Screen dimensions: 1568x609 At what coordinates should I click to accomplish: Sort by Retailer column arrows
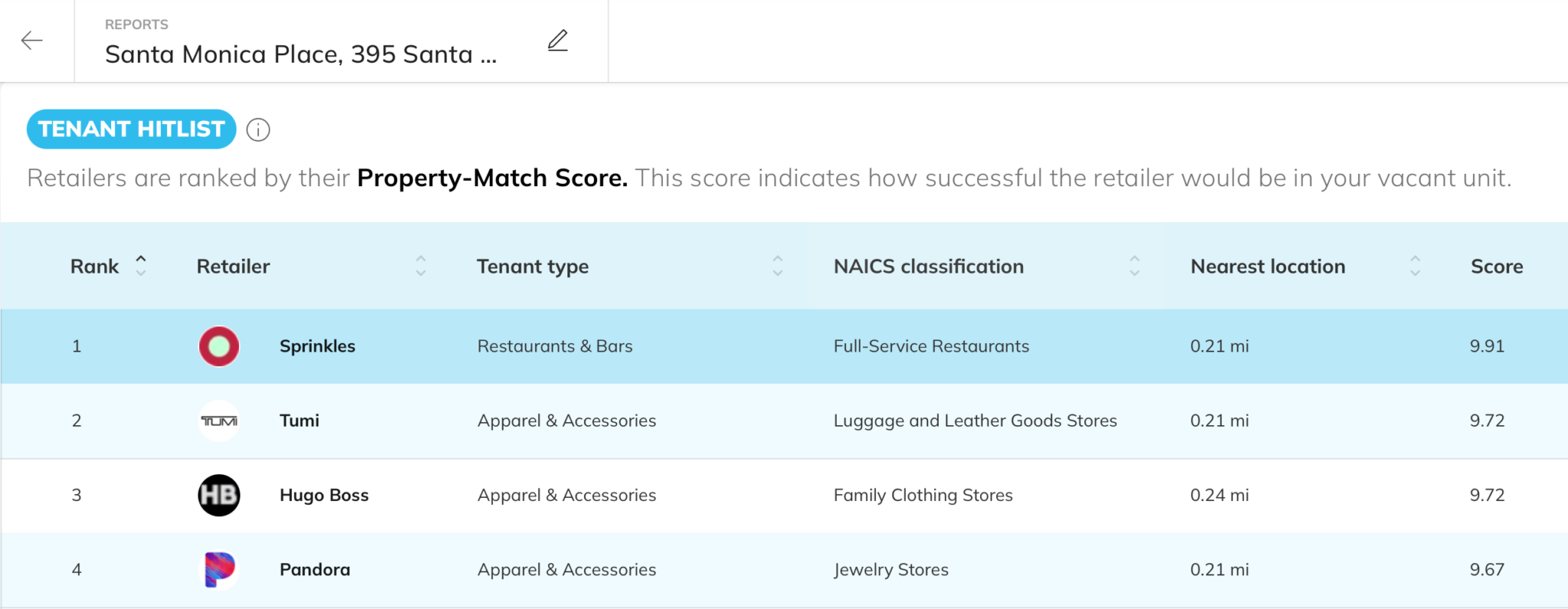point(420,266)
